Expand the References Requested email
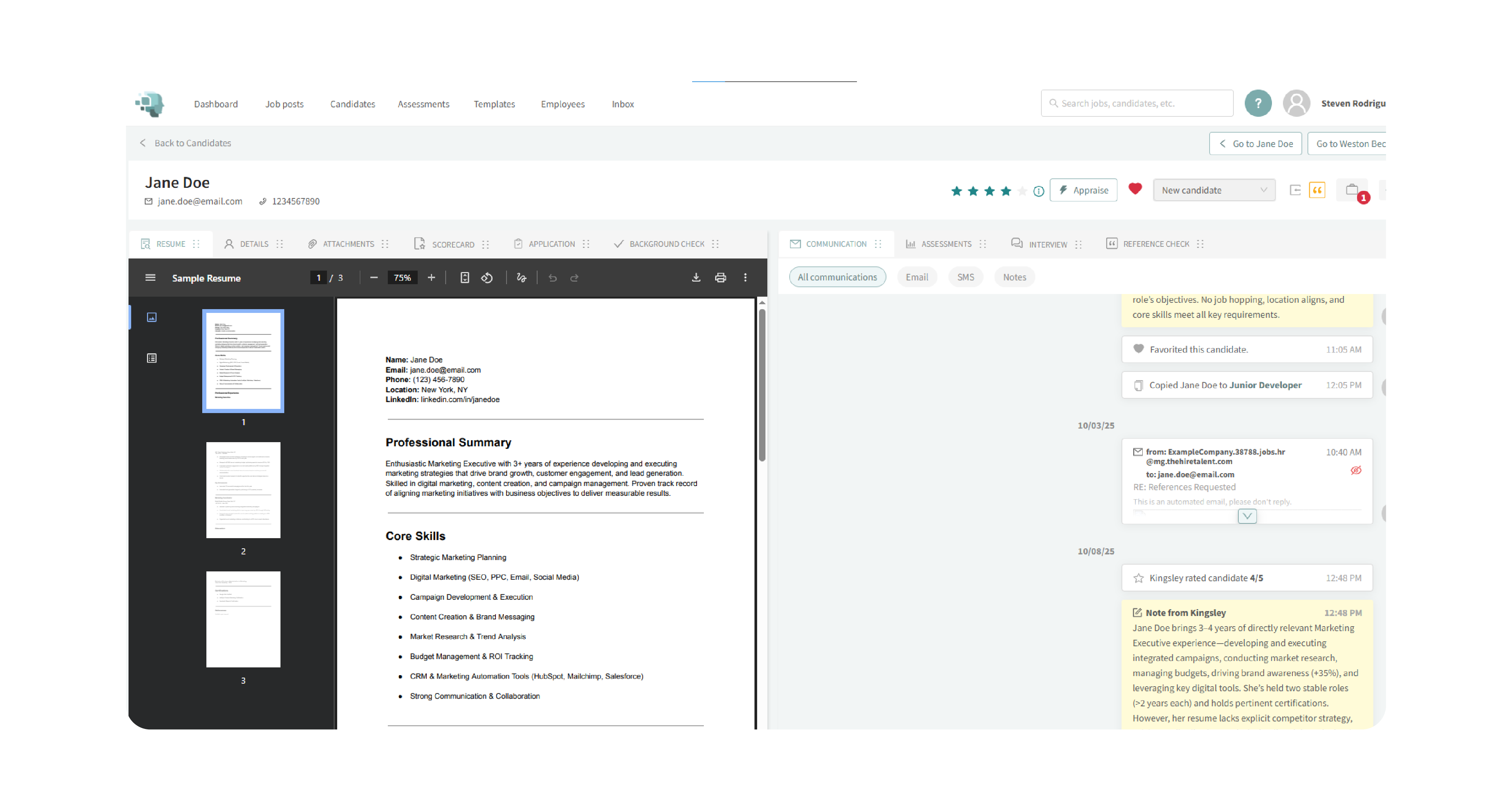Screen dimensions: 1512x811 click(1247, 516)
